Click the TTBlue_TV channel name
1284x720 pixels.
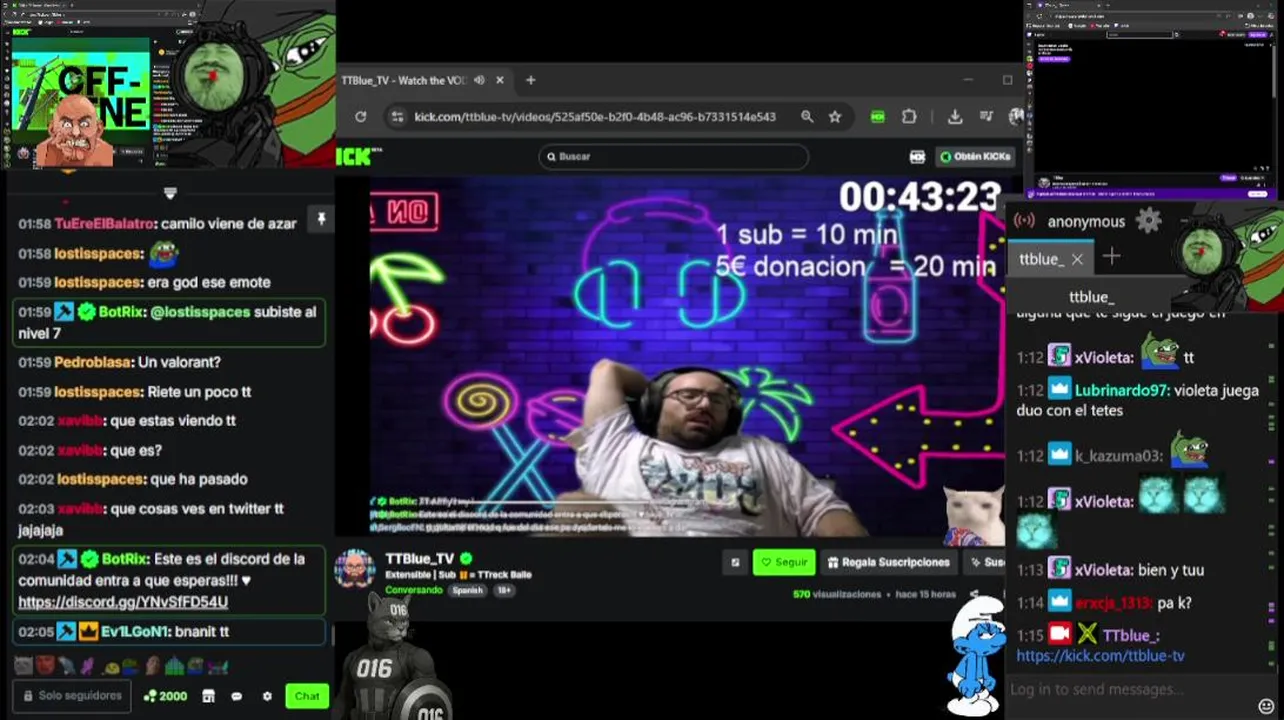[419, 559]
